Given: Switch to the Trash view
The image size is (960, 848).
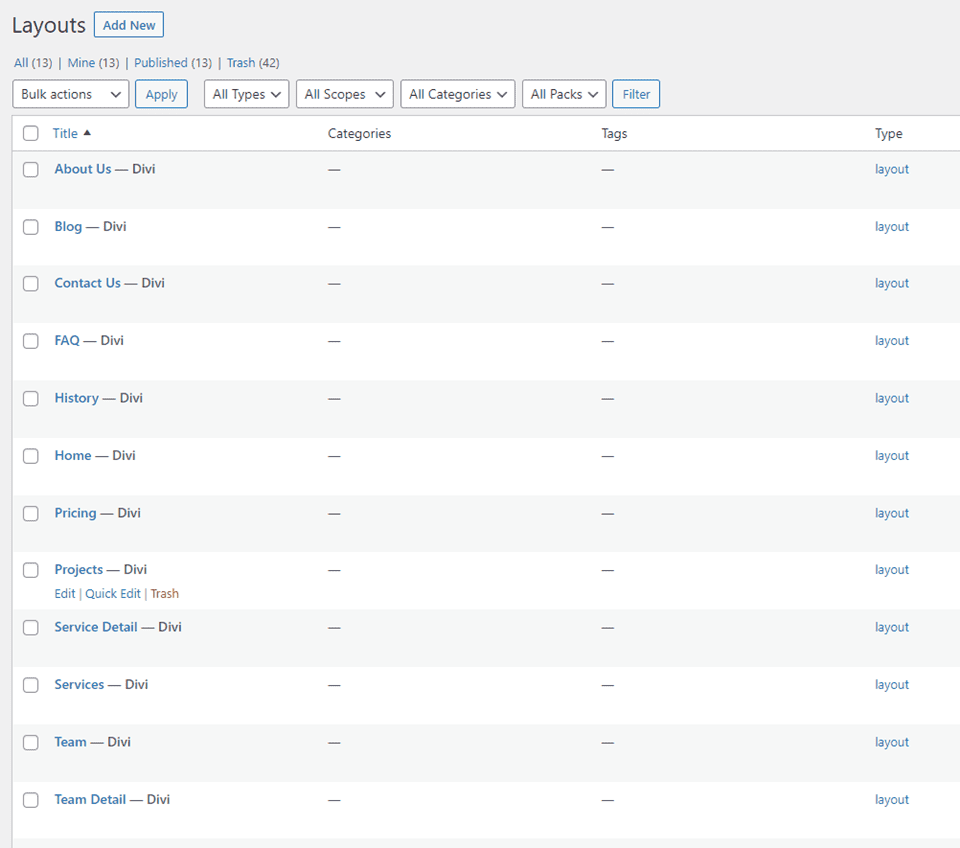Looking at the screenshot, I should coord(240,63).
